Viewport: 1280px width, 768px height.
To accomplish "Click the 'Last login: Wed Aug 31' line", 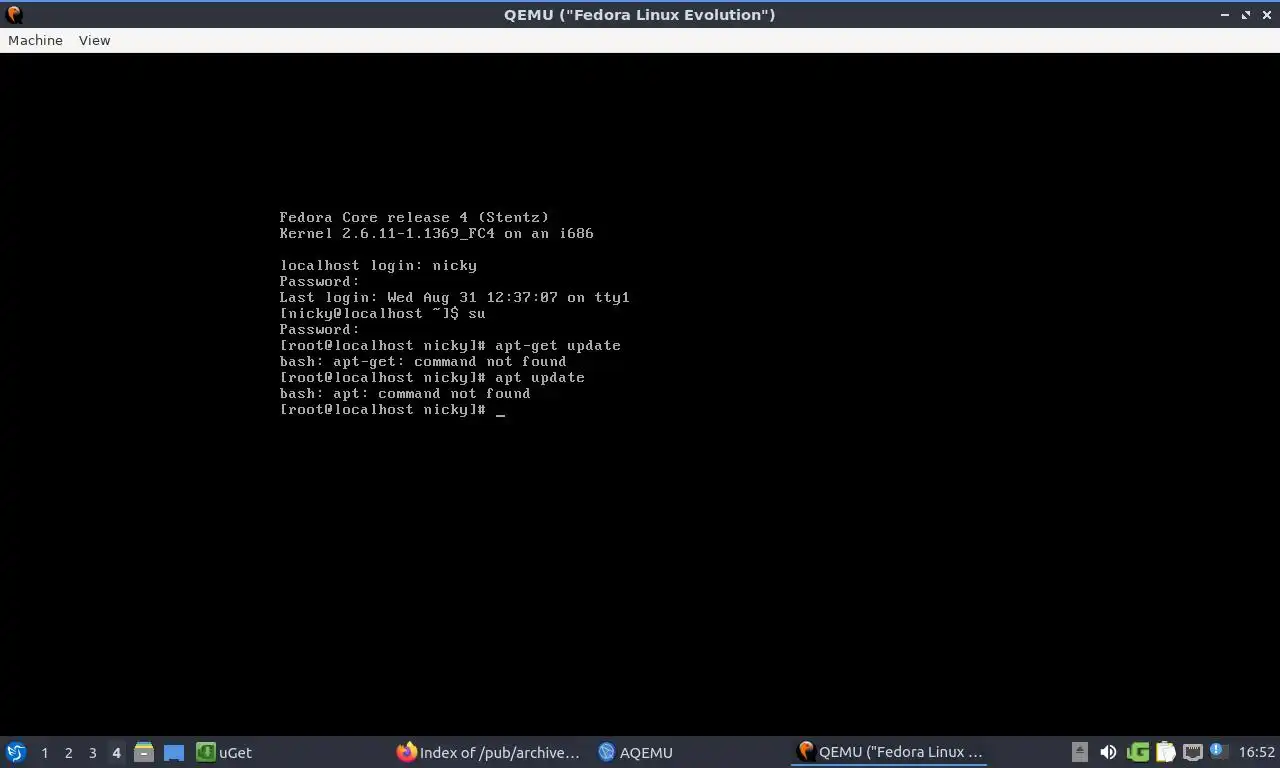I will (454, 297).
